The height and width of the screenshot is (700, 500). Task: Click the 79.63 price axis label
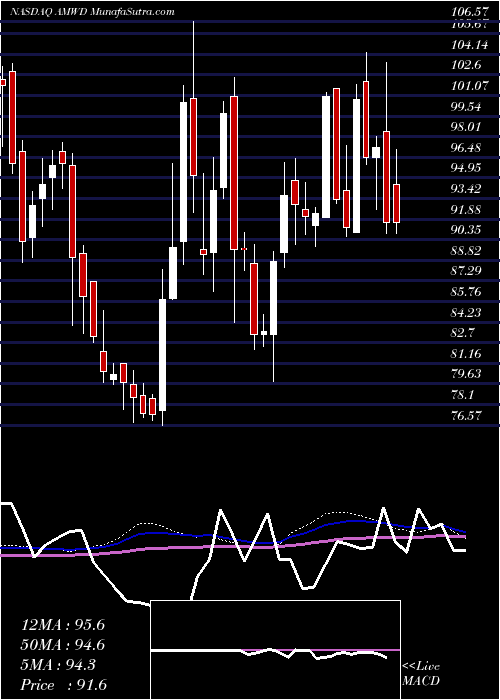(x=467, y=374)
